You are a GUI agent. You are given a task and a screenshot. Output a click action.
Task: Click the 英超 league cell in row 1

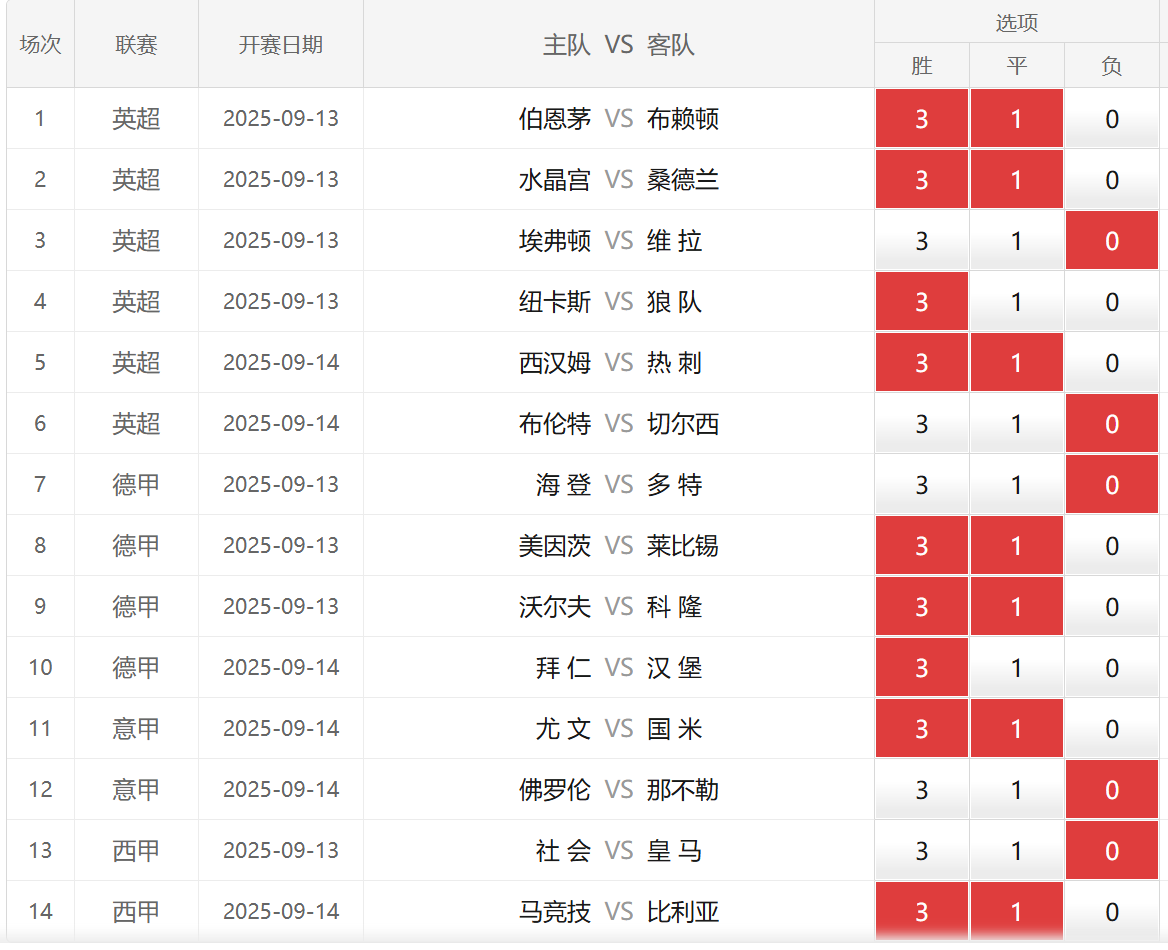tap(136, 118)
